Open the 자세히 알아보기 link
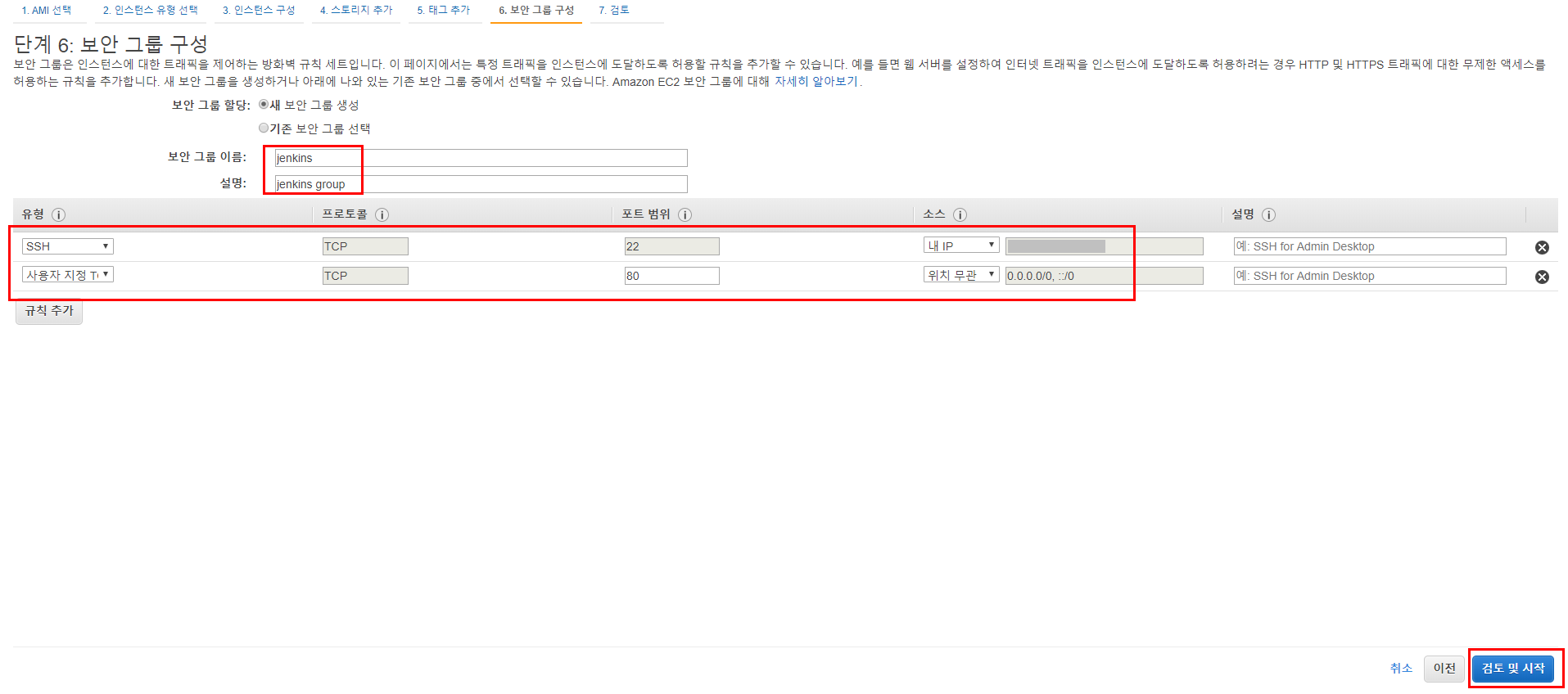1568x694 pixels. coord(816,81)
